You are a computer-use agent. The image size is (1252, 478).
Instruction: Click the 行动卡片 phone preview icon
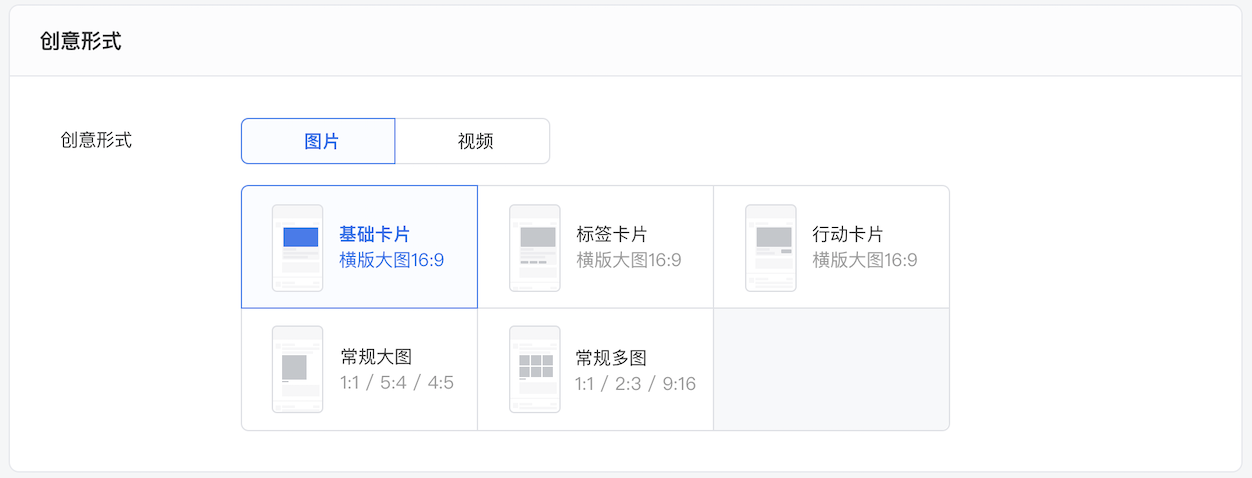770,248
